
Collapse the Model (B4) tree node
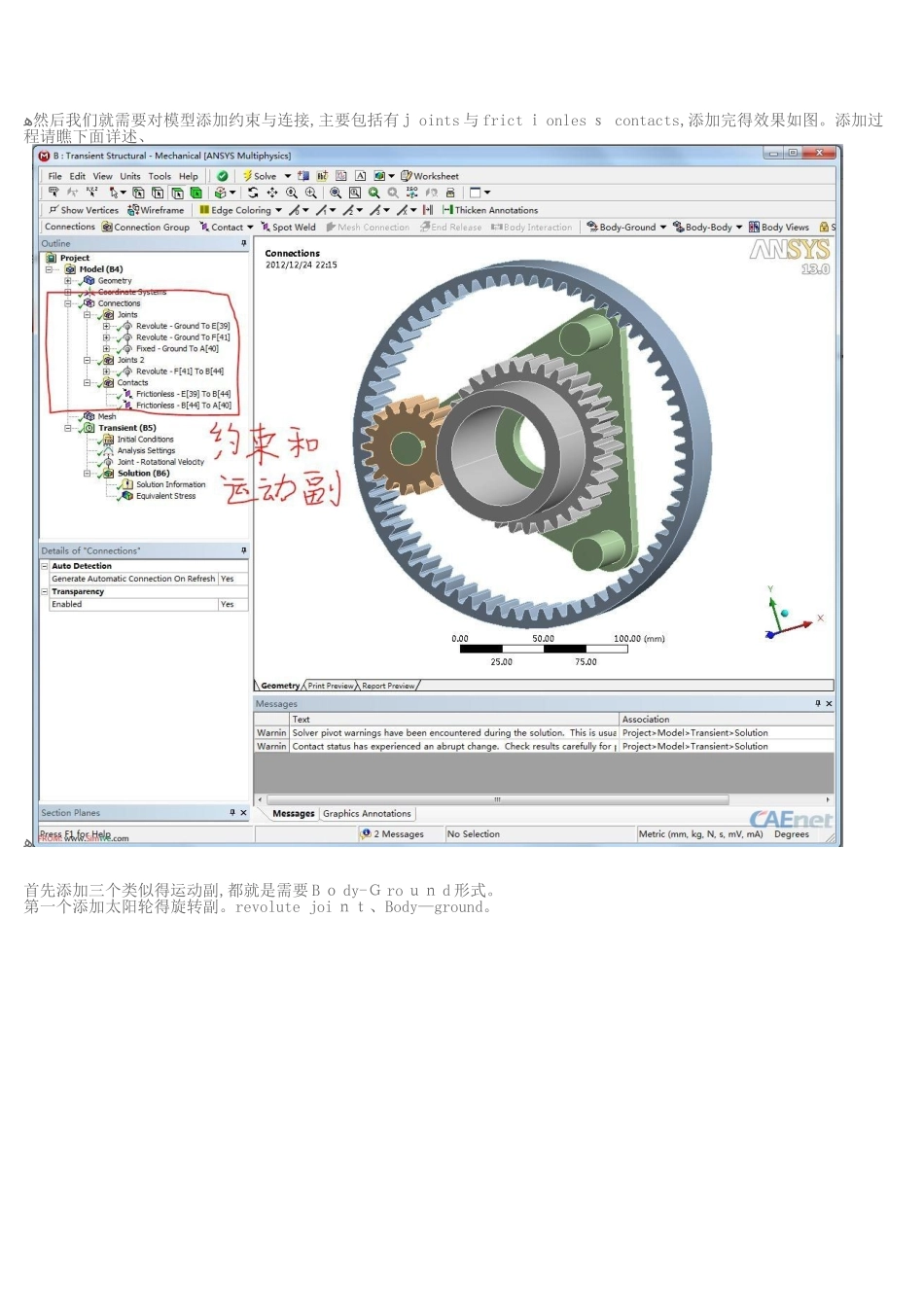click(x=49, y=269)
